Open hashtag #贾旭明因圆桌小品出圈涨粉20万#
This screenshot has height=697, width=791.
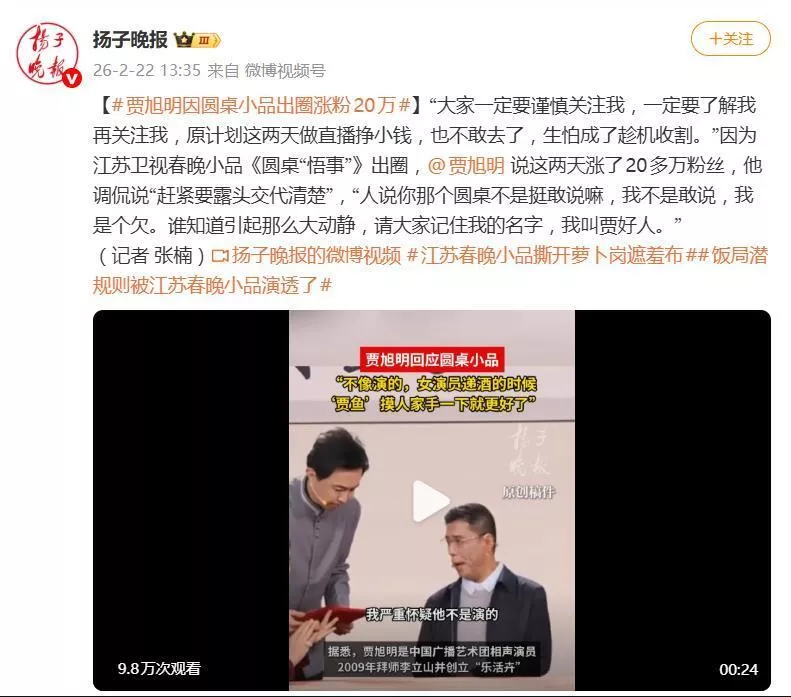click(x=261, y=105)
